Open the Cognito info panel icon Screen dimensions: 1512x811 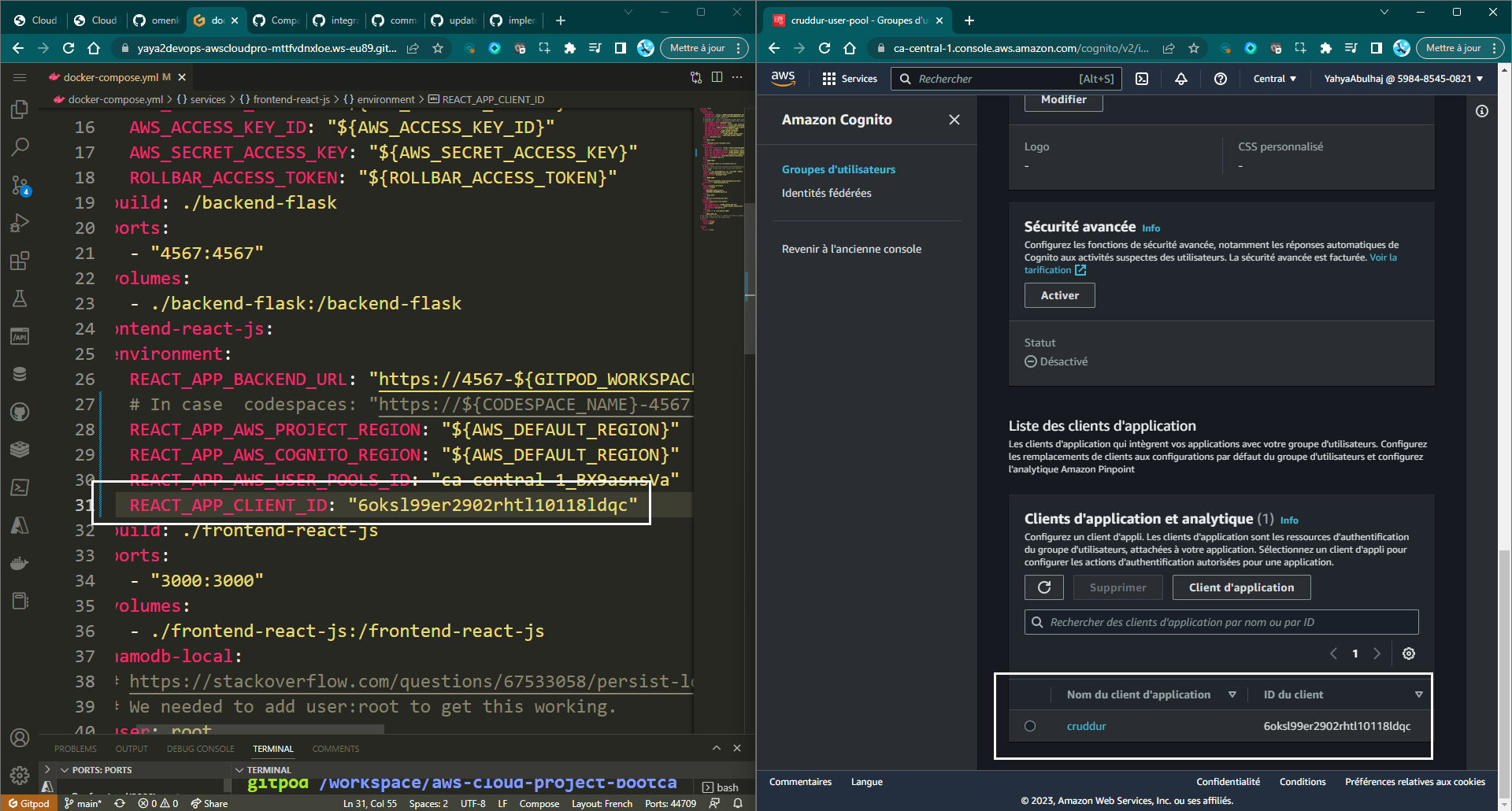[x=1482, y=111]
